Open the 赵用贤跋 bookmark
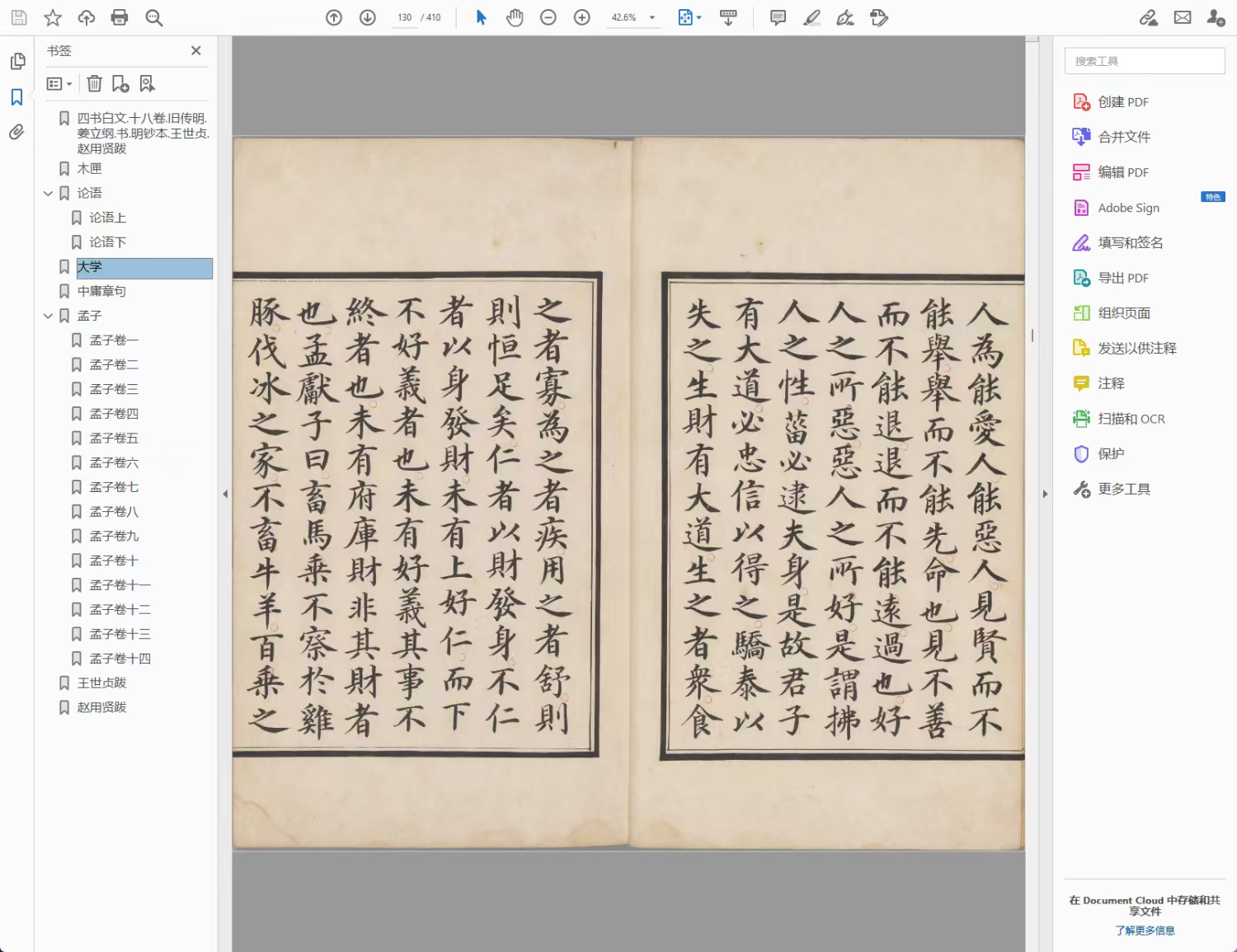Viewport: 1237px width, 952px height. click(x=102, y=707)
